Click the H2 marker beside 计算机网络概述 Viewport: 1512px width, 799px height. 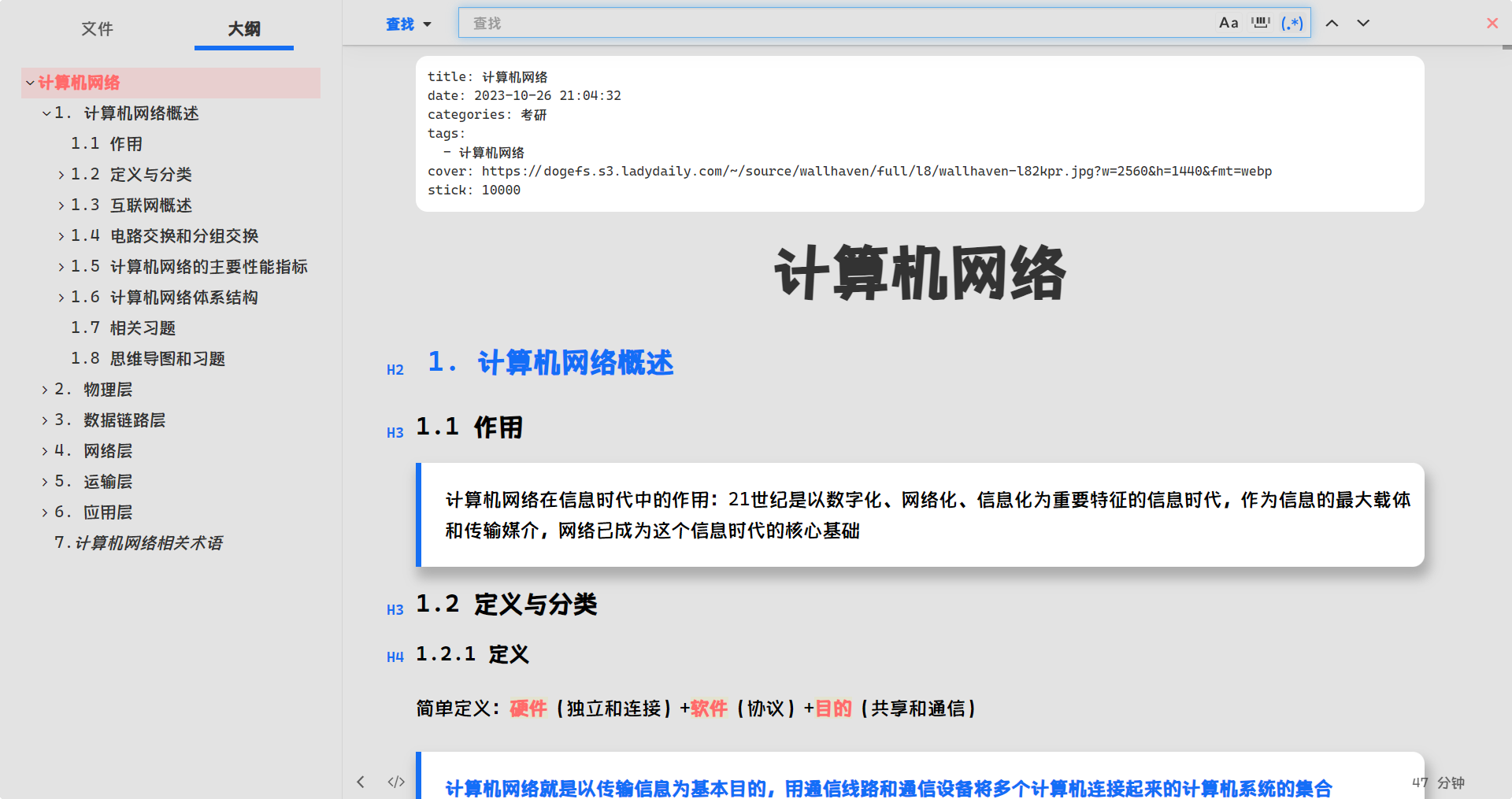click(x=395, y=370)
